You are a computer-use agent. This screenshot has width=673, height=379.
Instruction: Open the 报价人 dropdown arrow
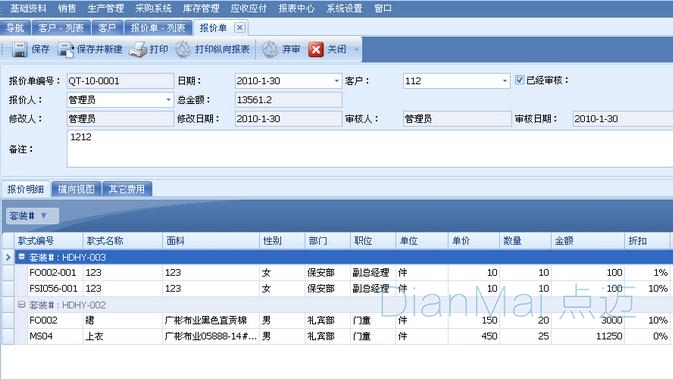click(168, 100)
